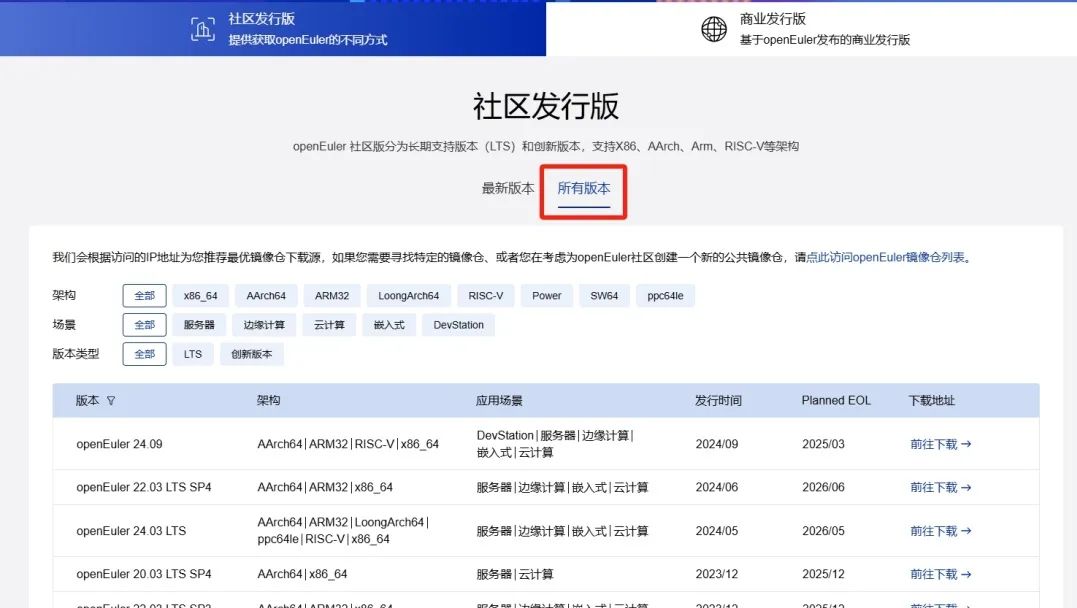Filter scenario by 服务器
The height and width of the screenshot is (608, 1077).
pyautogui.click(x=199, y=325)
